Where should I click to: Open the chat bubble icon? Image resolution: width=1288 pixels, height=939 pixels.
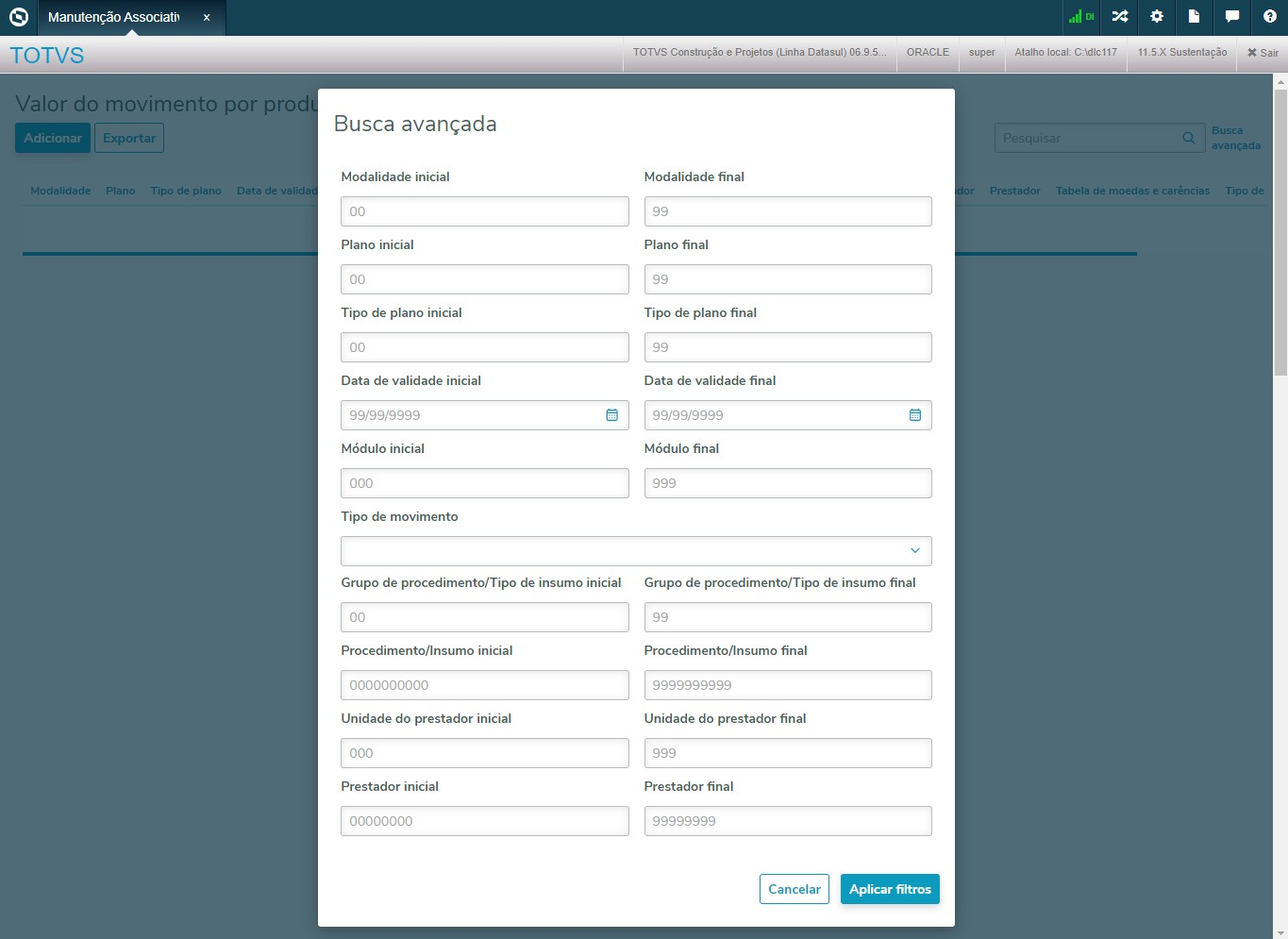point(1232,17)
